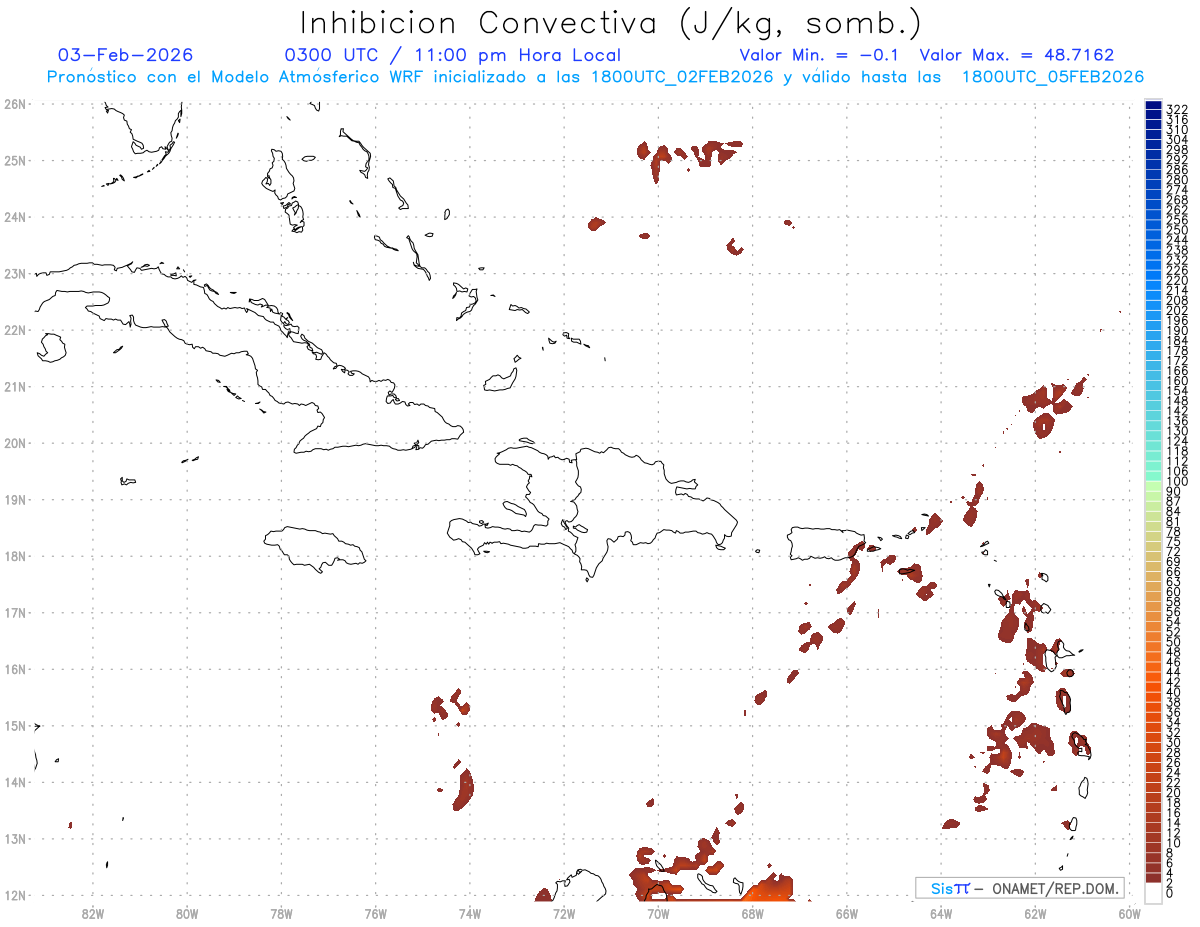
Task: Click the 70W longitude label
Action: coord(658,913)
